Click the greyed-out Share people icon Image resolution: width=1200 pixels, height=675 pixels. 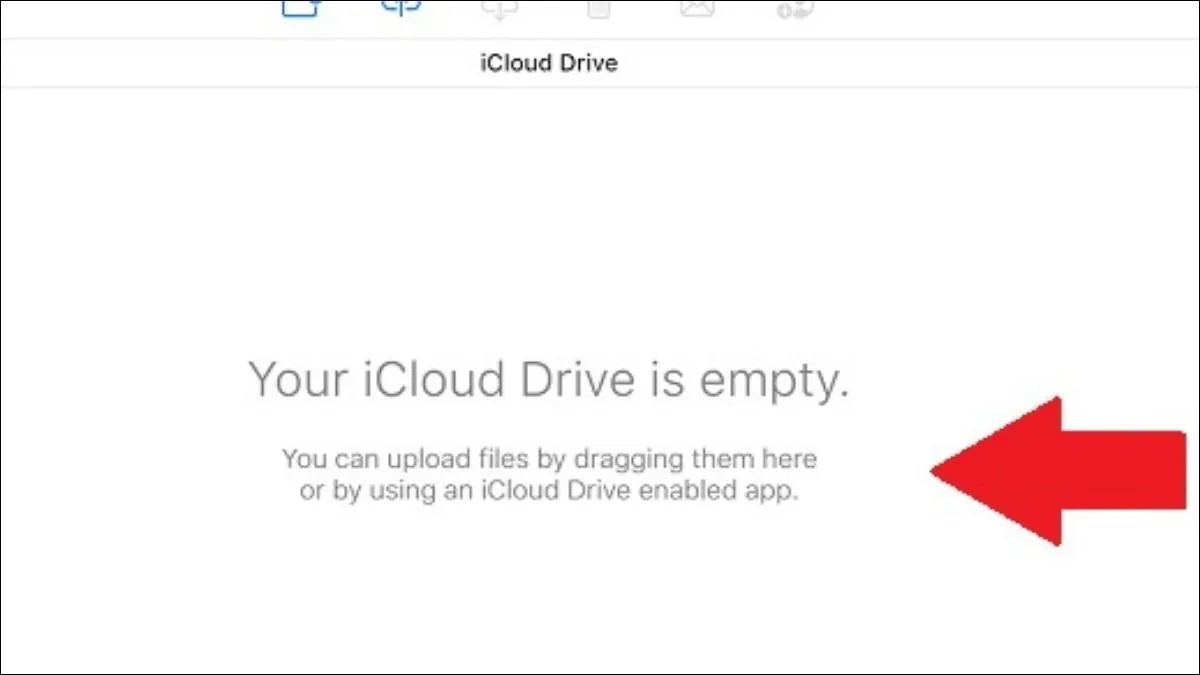pyautogui.click(x=795, y=8)
